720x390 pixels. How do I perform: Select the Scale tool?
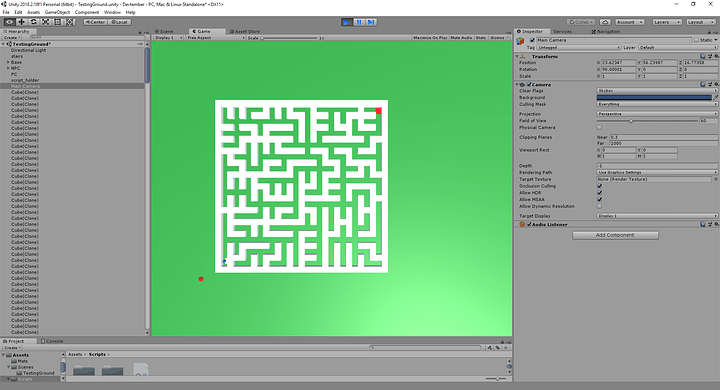click(45, 22)
